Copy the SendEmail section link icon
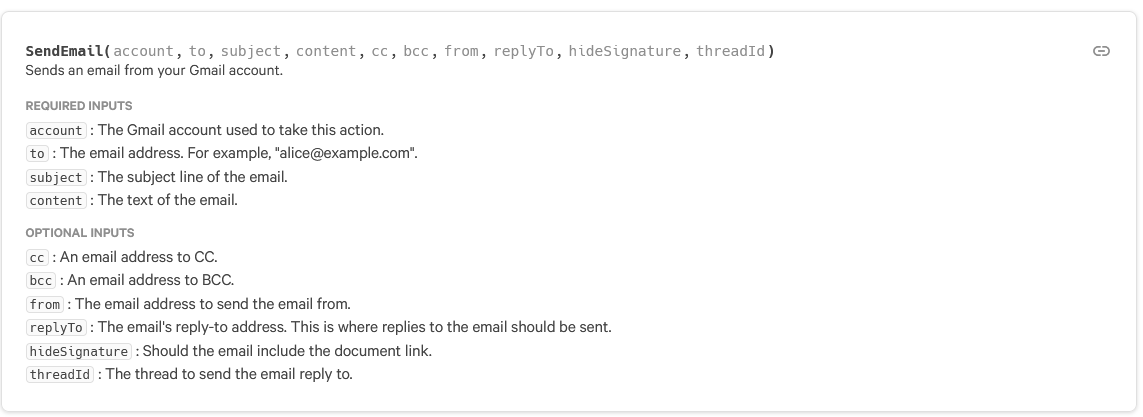Image resolution: width=1143 pixels, height=417 pixels. point(1101,51)
